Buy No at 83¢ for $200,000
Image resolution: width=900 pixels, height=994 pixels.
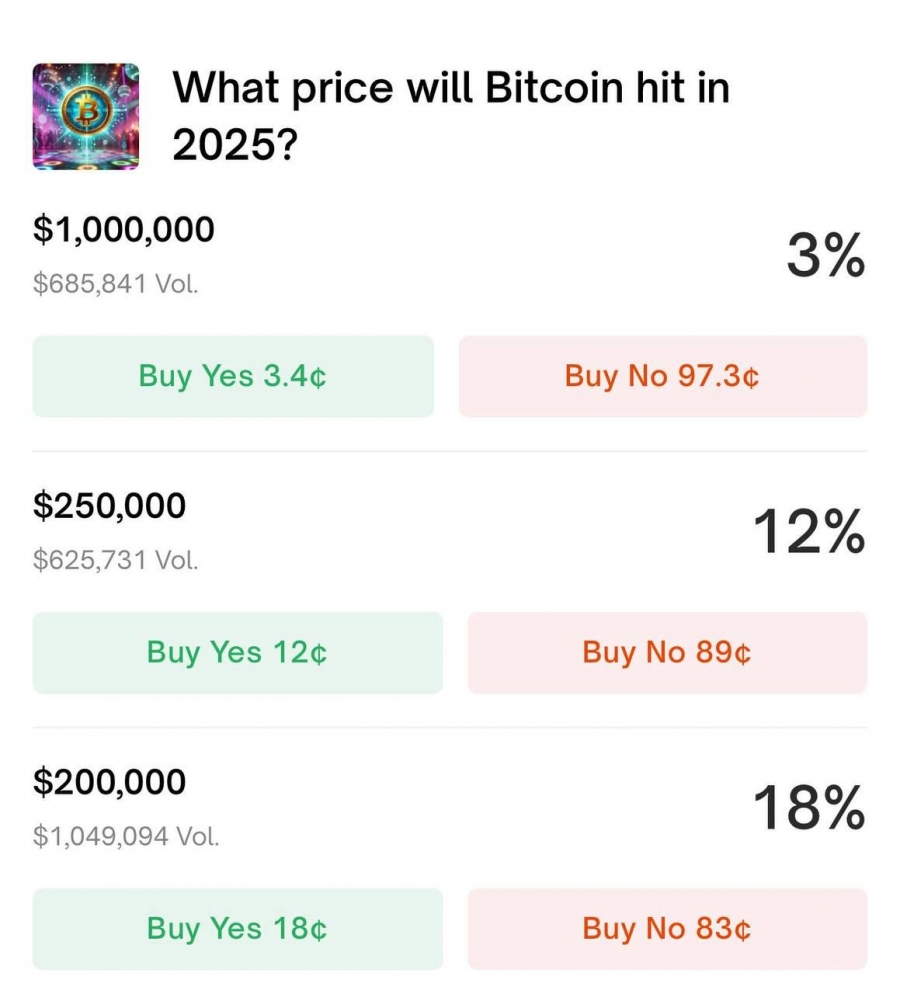pyautogui.click(x=667, y=929)
